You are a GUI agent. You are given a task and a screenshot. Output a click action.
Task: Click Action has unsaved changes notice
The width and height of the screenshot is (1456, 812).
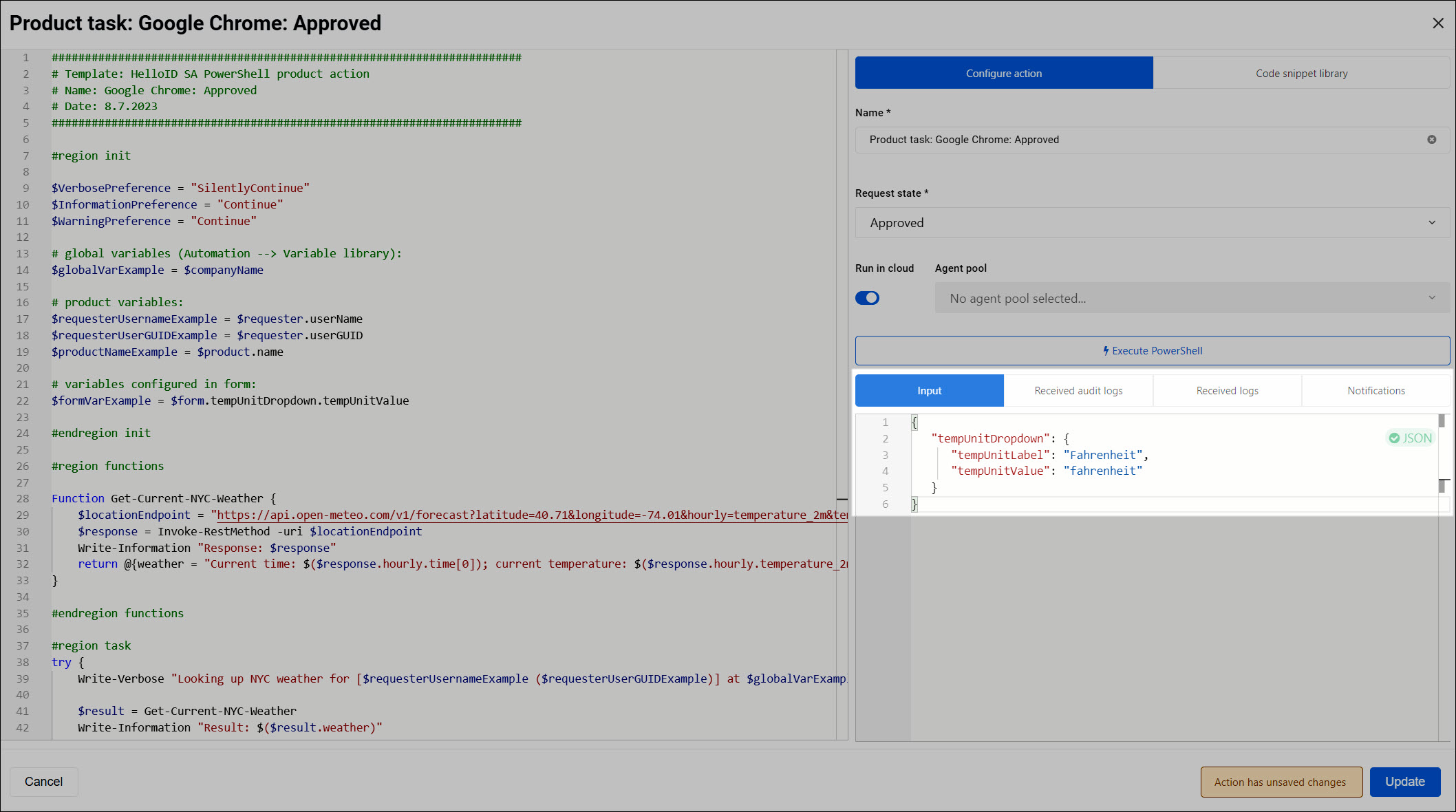(1281, 782)
